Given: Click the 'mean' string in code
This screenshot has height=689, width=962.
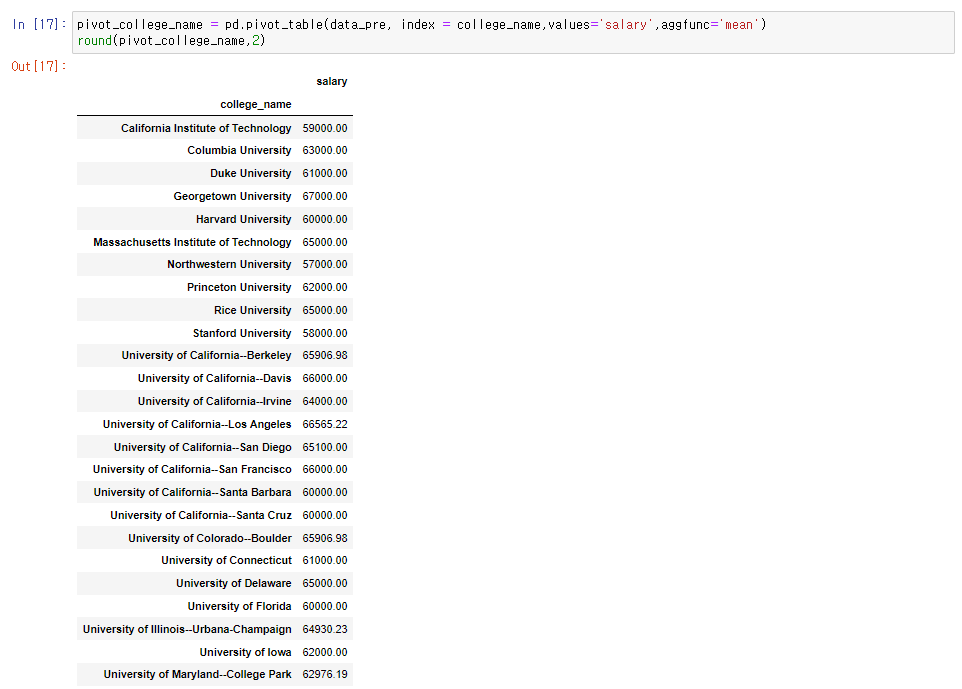Looking at the screenshot, I should point(739,25).
